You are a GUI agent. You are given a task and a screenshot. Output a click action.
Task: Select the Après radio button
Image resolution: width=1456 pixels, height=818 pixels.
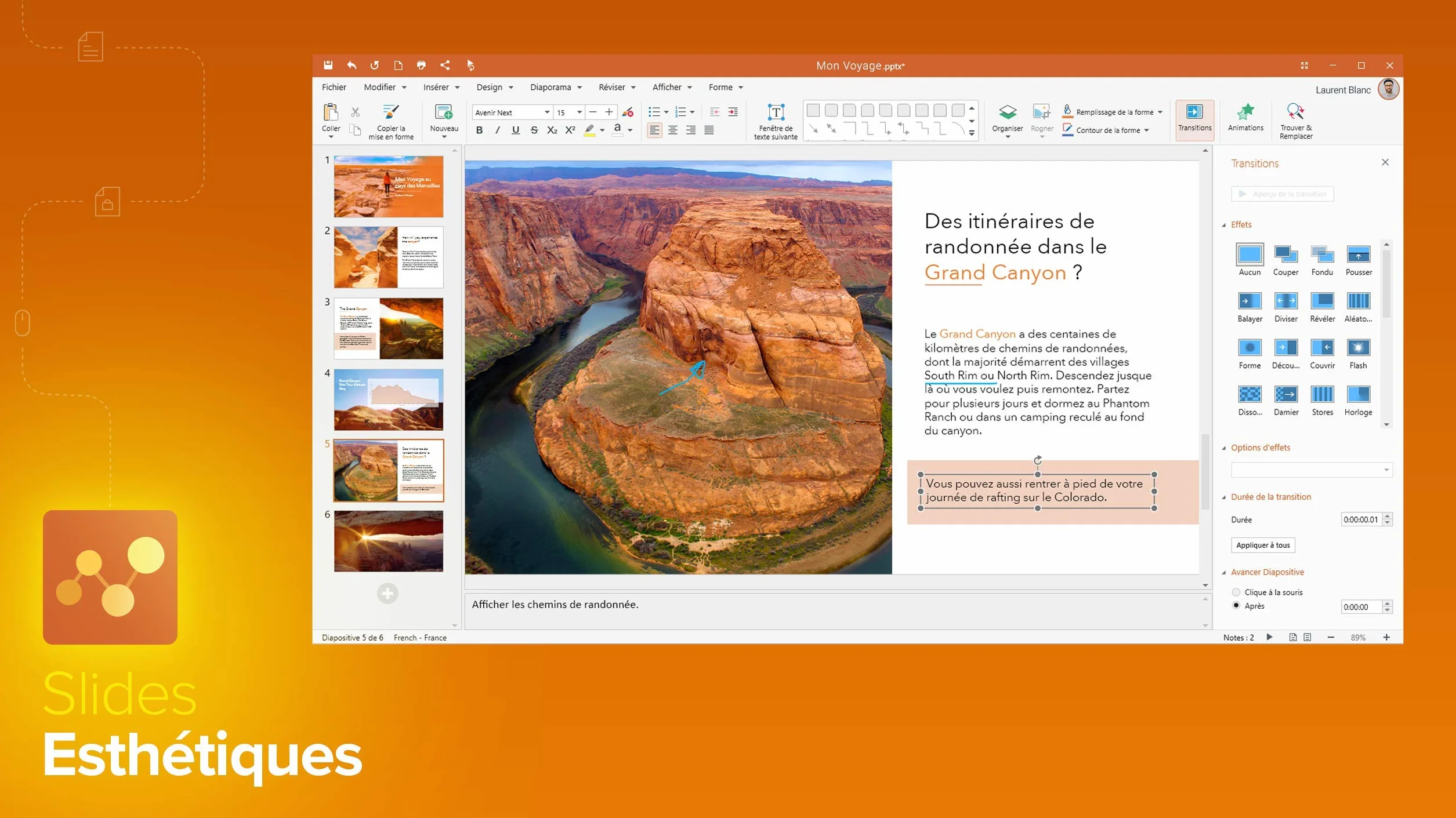pyautogui.click(x=1236, y=605)
